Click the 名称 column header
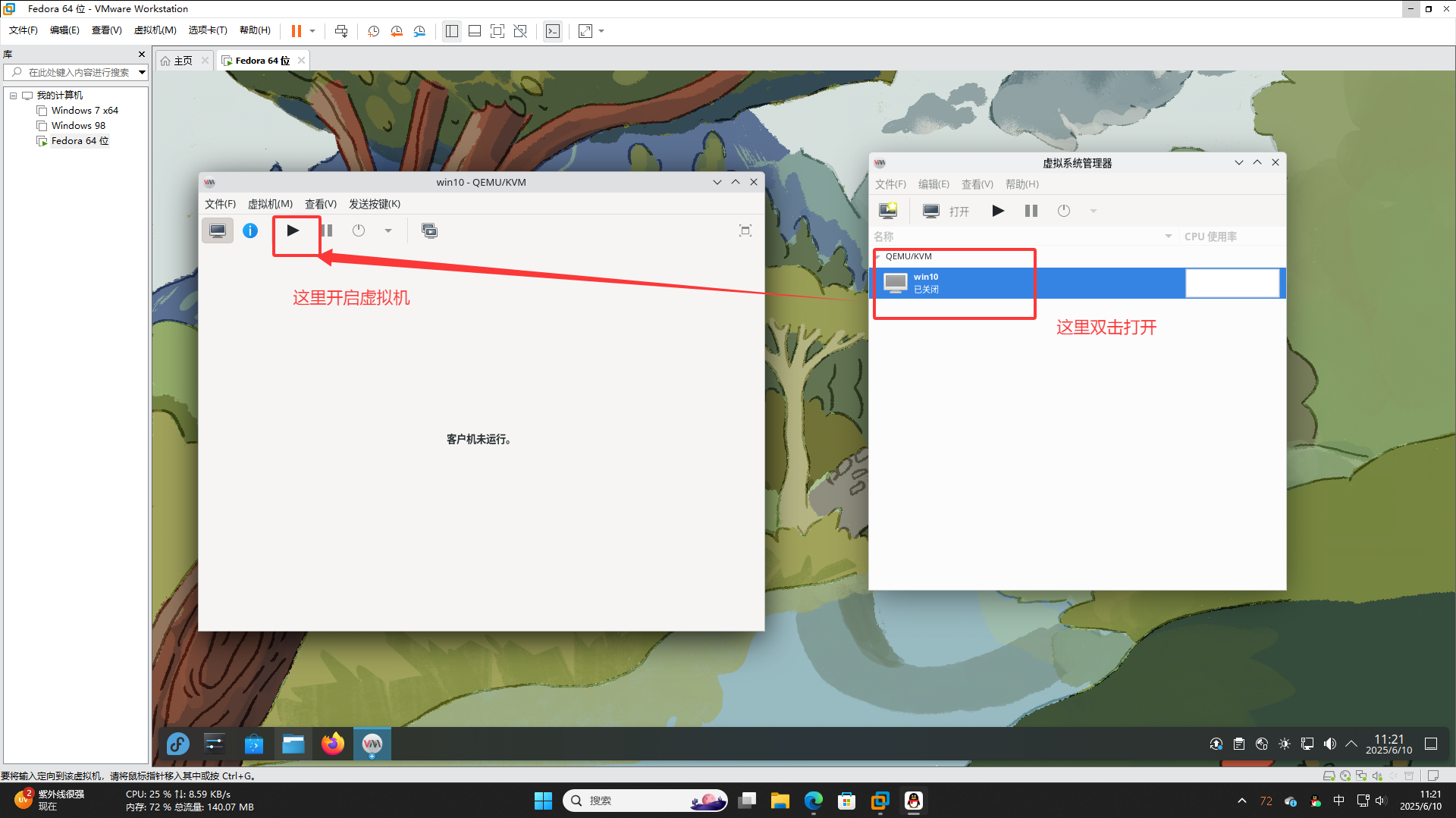Screen dimensions: 1456x818 pos(1024,237)
